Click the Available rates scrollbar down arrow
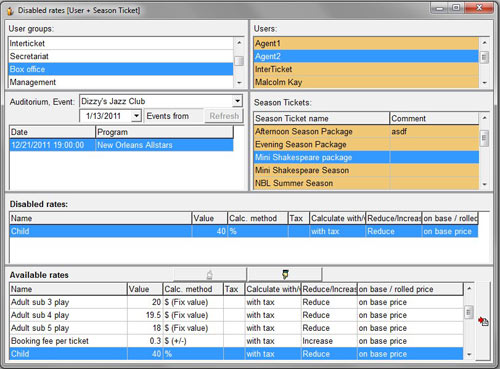The height and width of the screenshot is (369, 500). 469,354
